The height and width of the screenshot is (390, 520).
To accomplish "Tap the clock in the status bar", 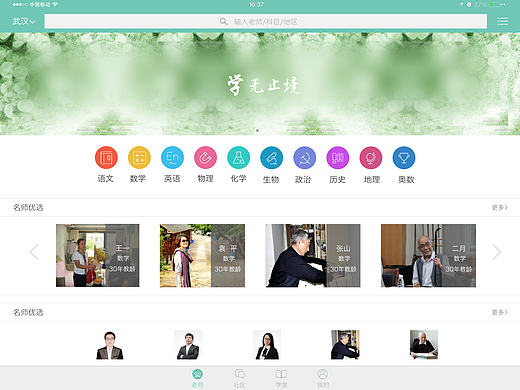I will 256,5.
